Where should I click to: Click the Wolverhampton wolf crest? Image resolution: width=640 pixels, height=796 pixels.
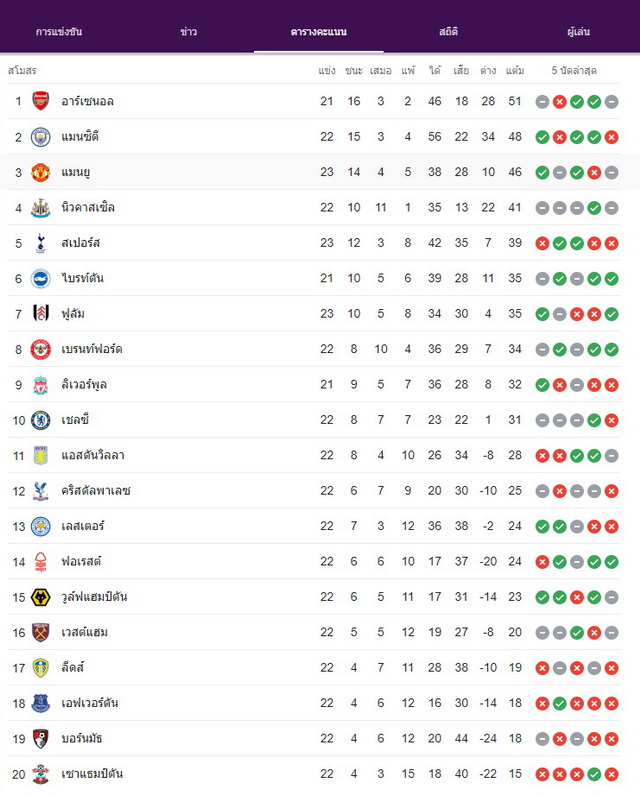(x=41, y=597)
